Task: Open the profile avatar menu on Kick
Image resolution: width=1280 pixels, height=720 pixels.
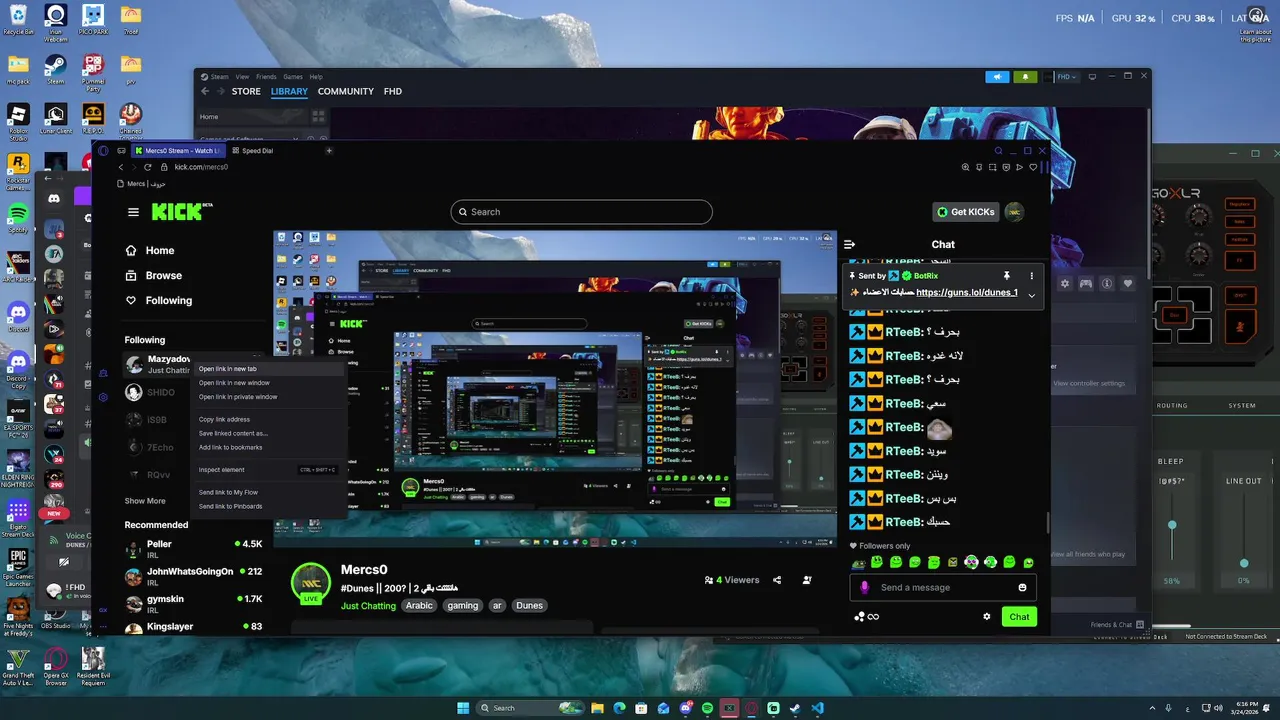Action: pyautogui.click(x=1014, y=212)
